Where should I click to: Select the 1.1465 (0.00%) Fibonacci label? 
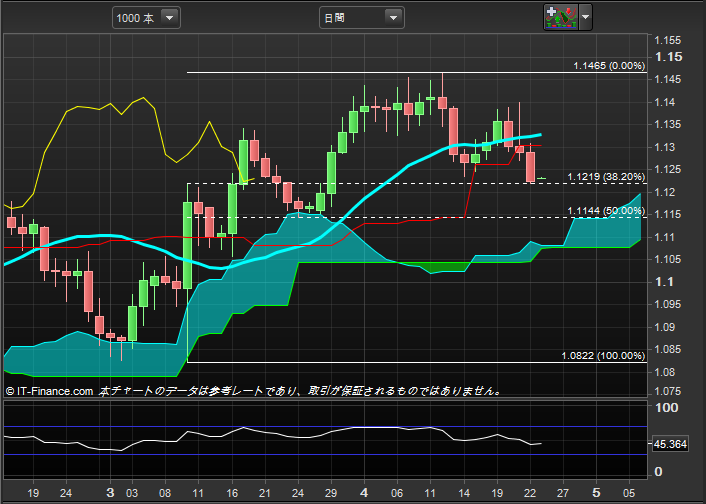click(x=609, y=66)
